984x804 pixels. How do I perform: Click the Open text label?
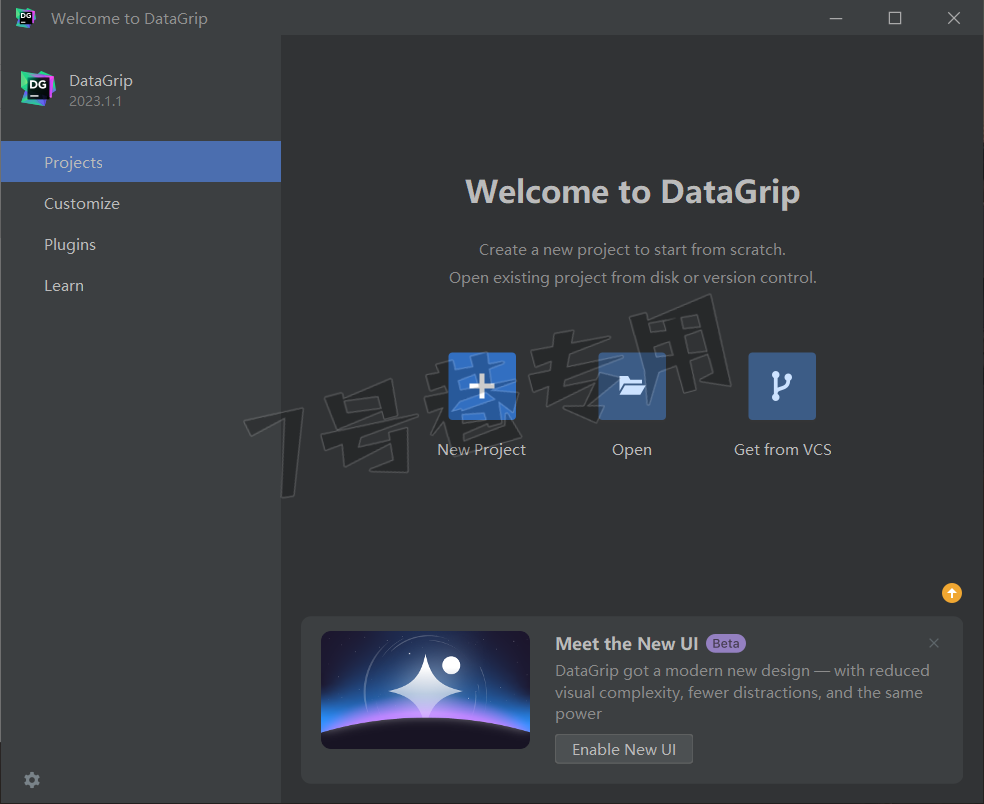(632, 449)
